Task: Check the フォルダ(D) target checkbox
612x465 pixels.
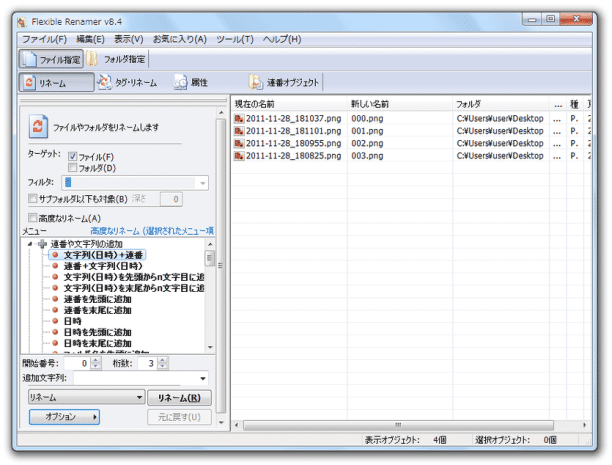Action: [72, 167]
